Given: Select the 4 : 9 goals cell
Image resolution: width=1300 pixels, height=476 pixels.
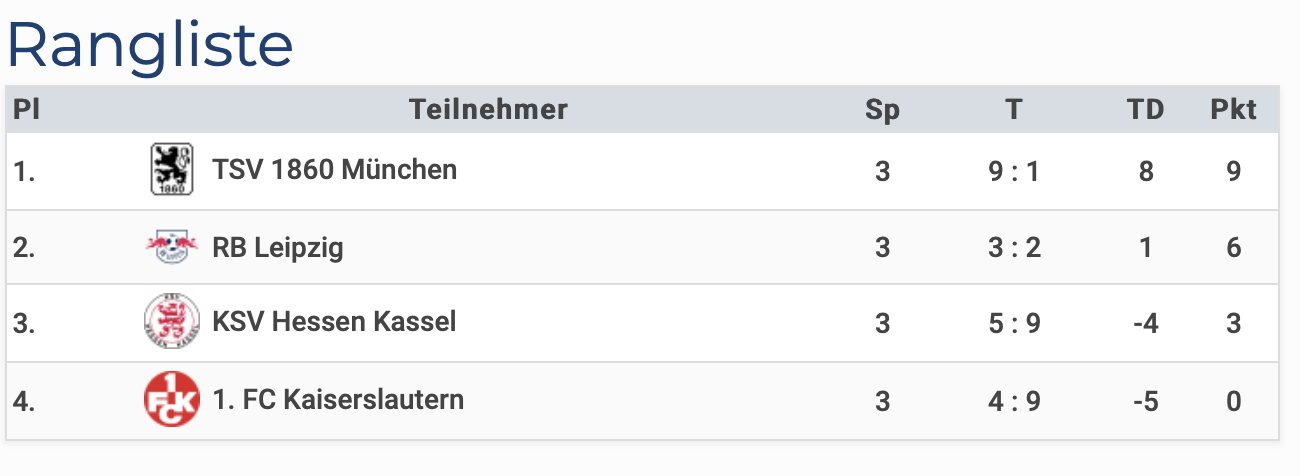Looking at the screenshot, I should [x=1014, y=401].
